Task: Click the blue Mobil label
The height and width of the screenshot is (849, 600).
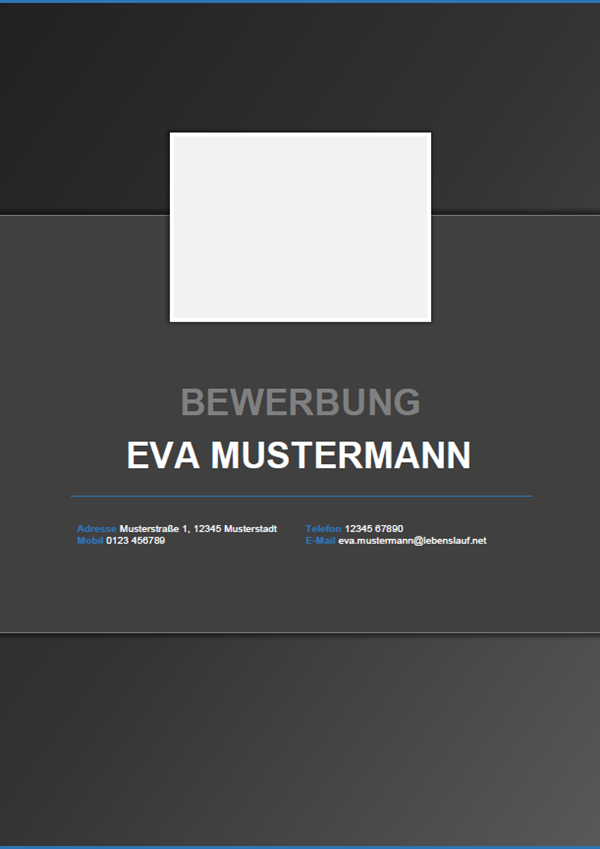Action: coord(90,540)
